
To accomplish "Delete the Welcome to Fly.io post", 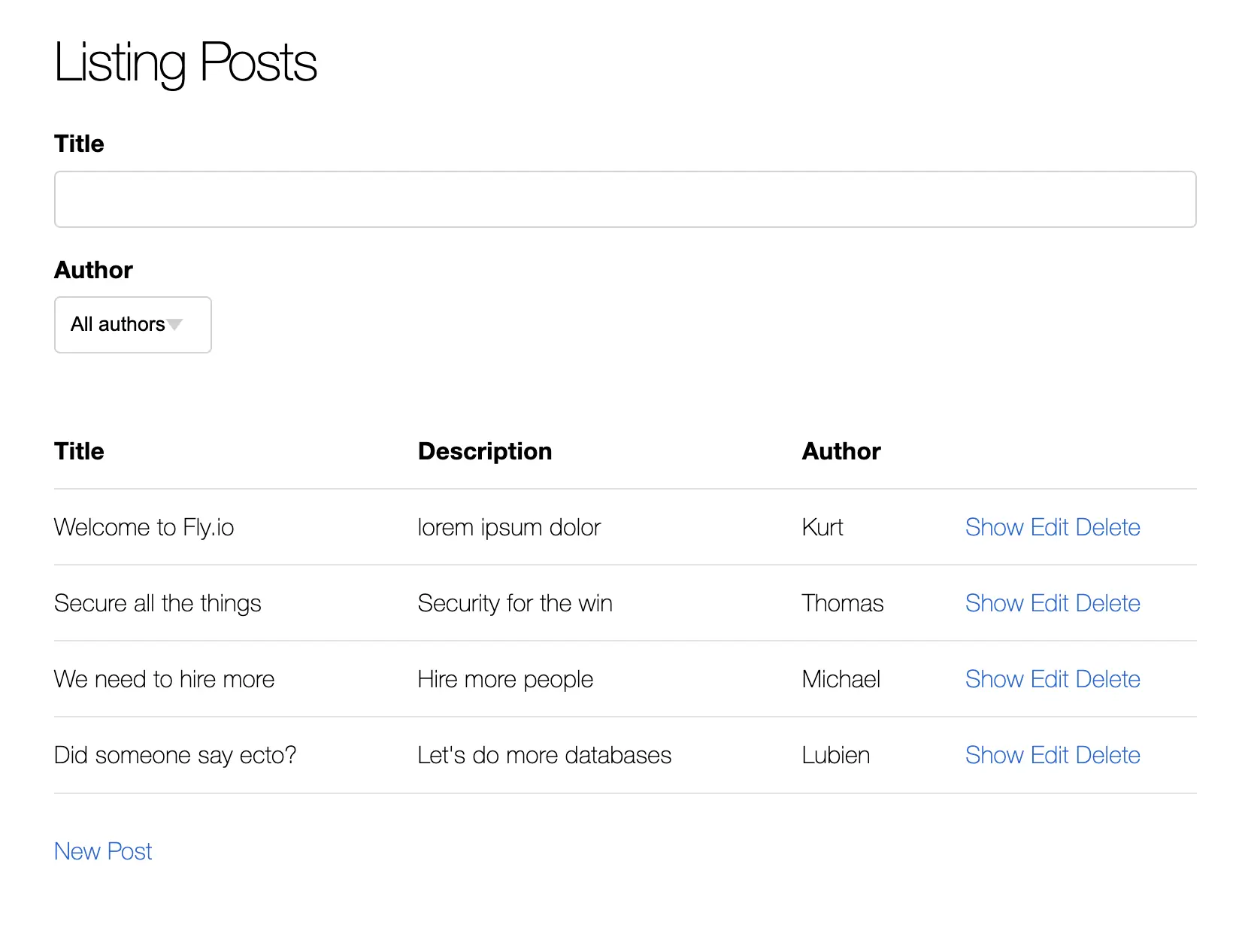I will tap(1107, 527).
